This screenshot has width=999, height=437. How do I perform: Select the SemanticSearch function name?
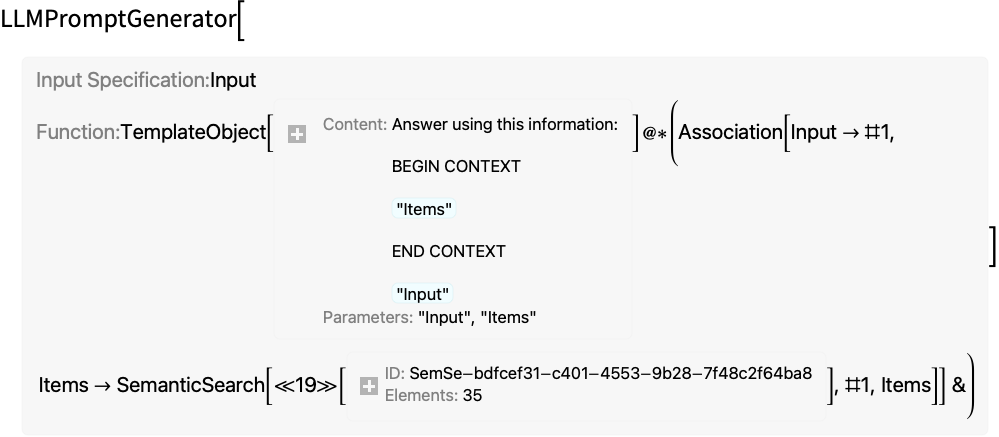tap(190, 385)
